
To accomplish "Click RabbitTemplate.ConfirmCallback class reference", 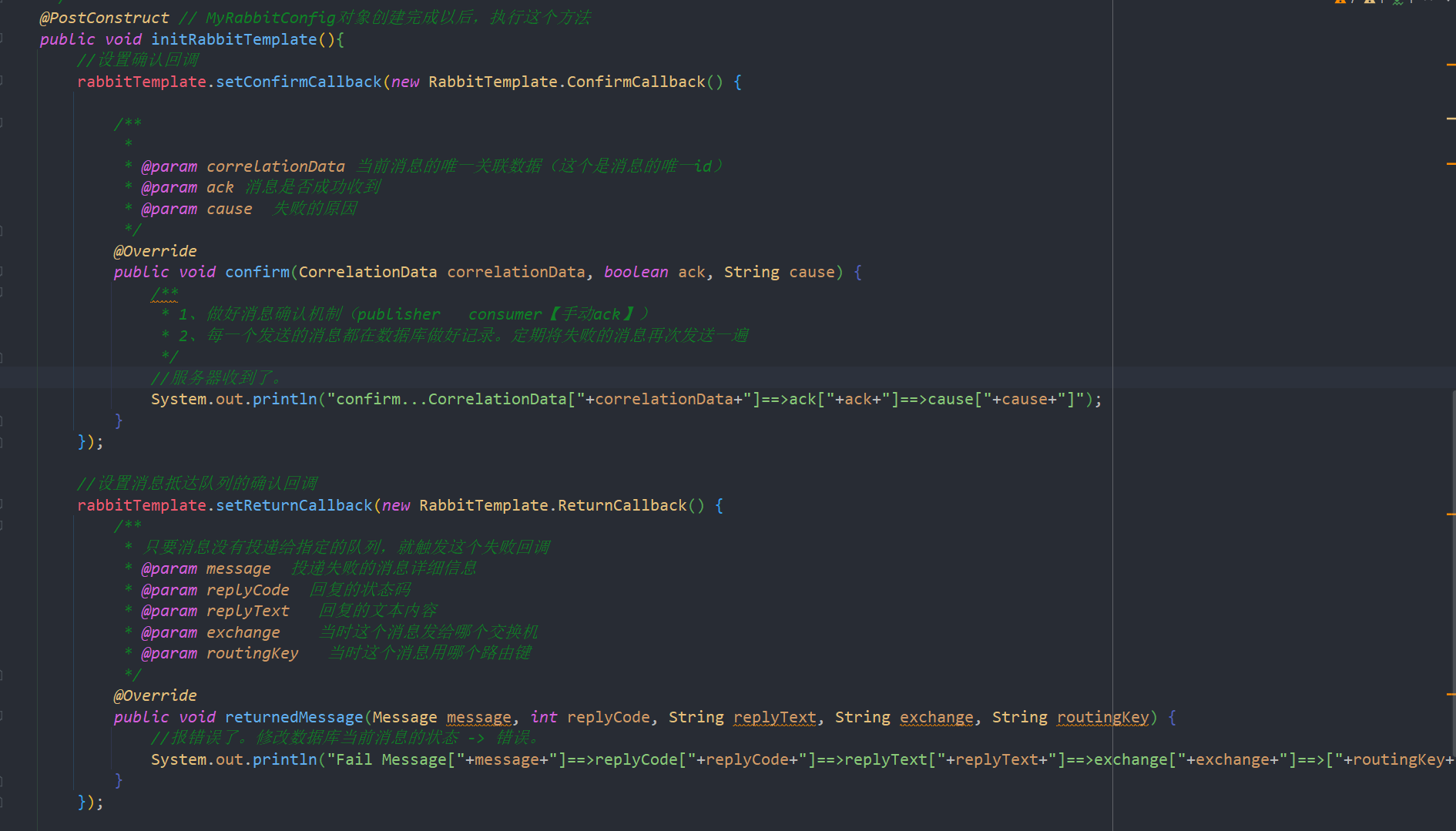I will pos(566,82).
